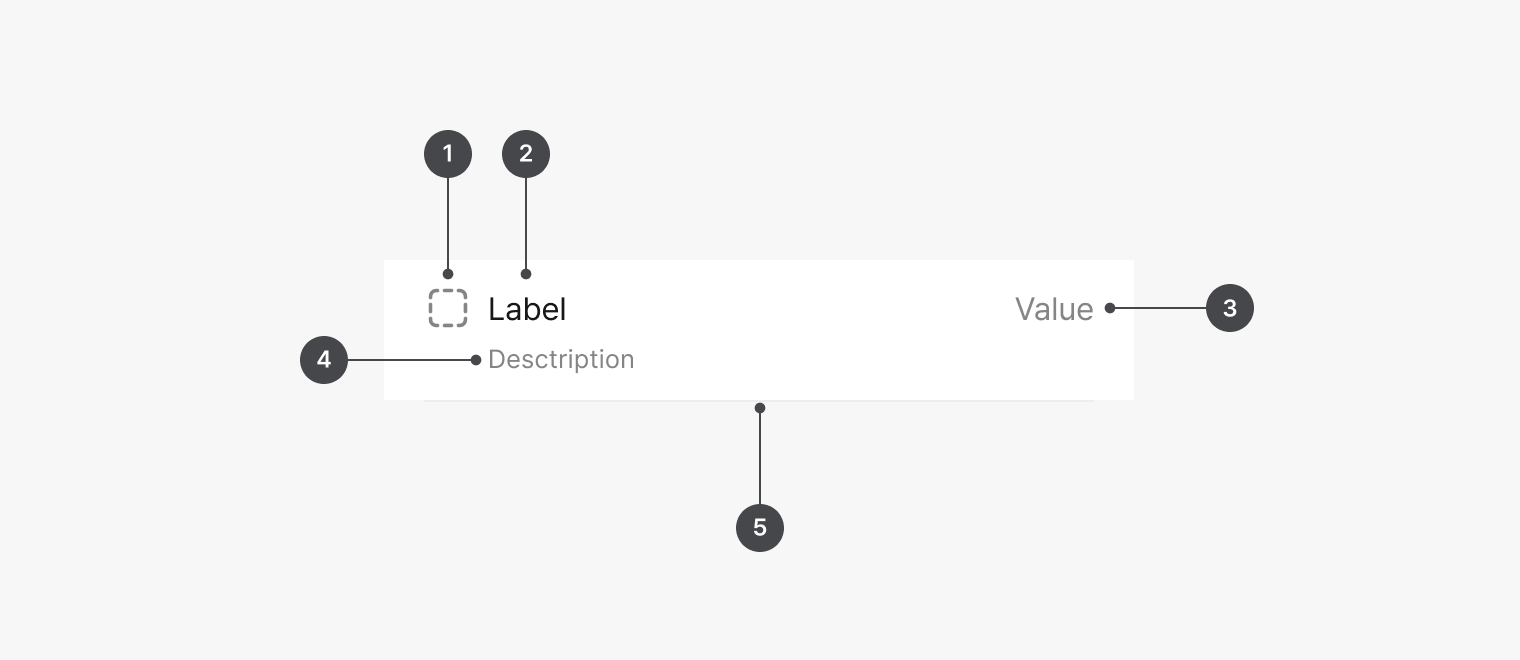
Task: Select the number 3 annotation badge
Action: coord(1230,309)
